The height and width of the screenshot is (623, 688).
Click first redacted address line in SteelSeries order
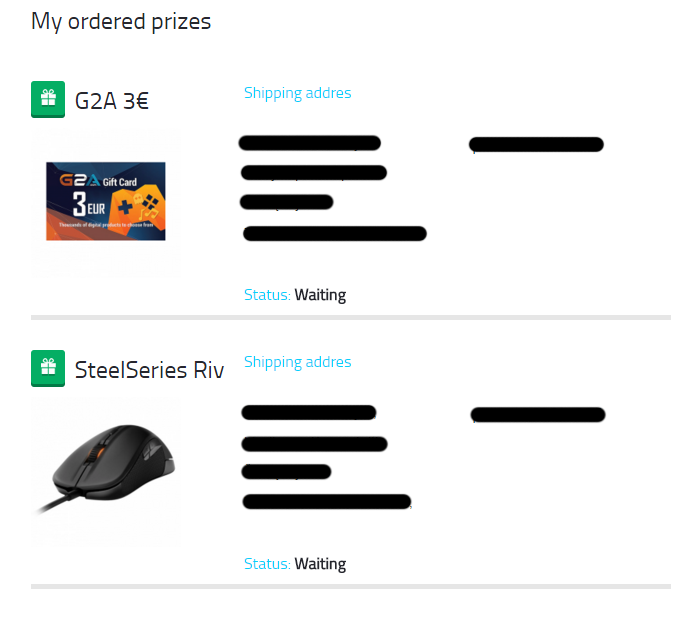coord(308,413)
